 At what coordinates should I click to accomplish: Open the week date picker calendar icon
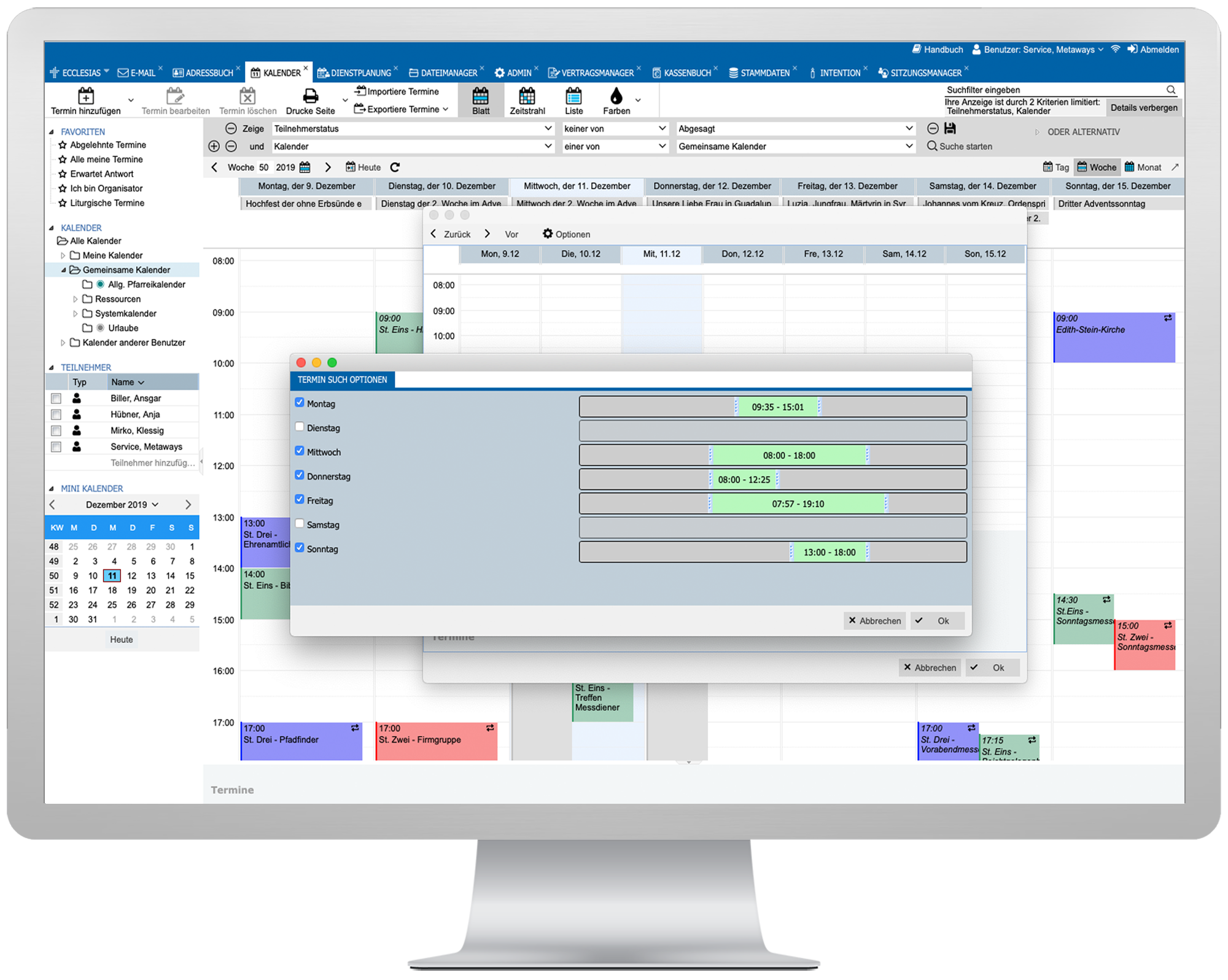tap(305, 167)
